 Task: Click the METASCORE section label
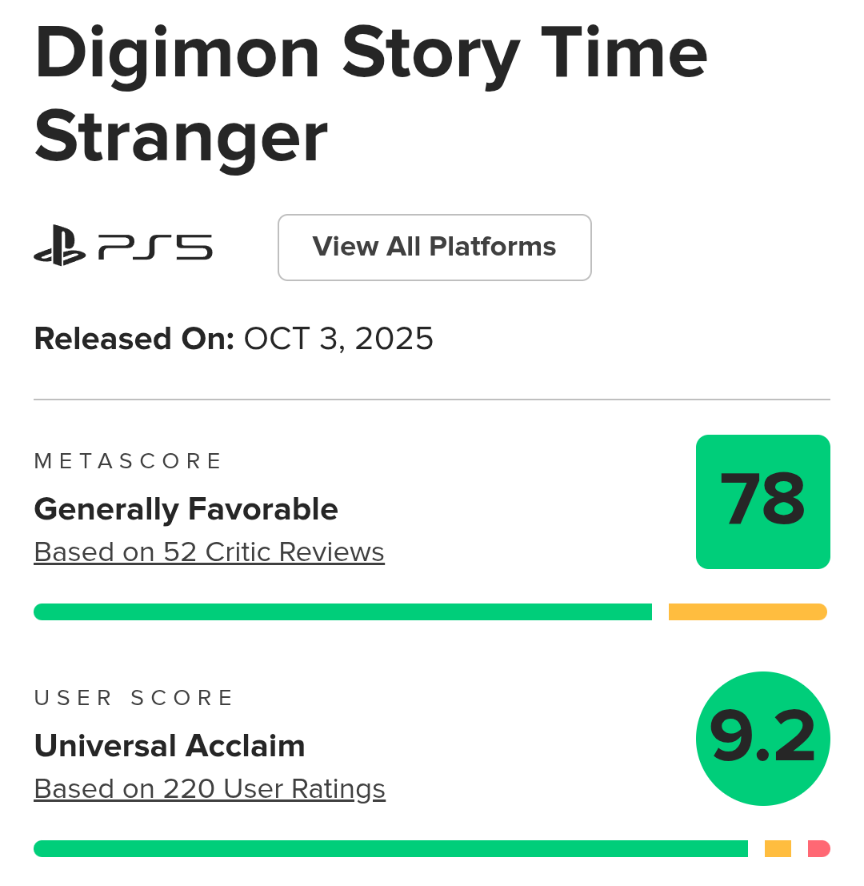tap(128, 461)
